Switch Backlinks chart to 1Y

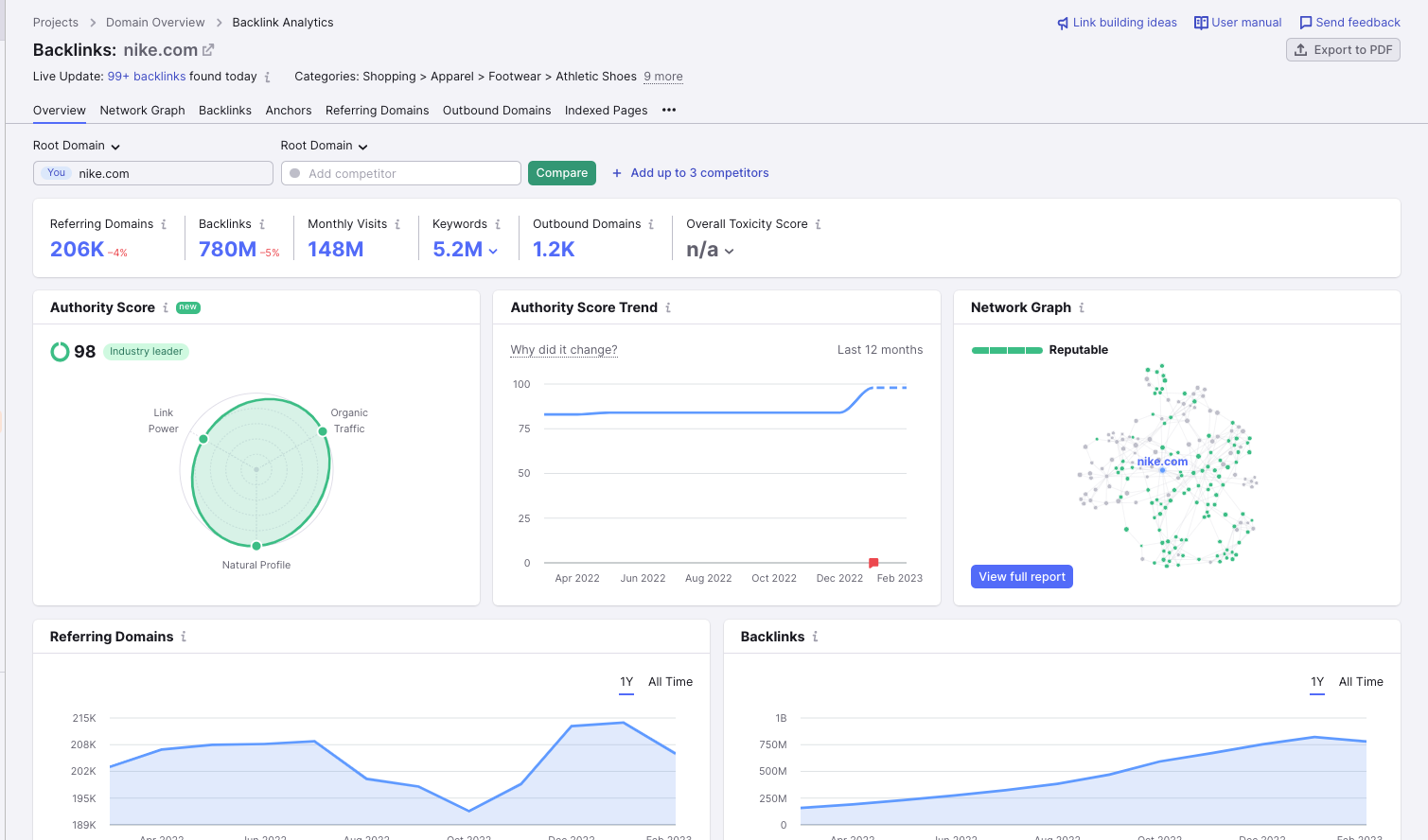1317,682
